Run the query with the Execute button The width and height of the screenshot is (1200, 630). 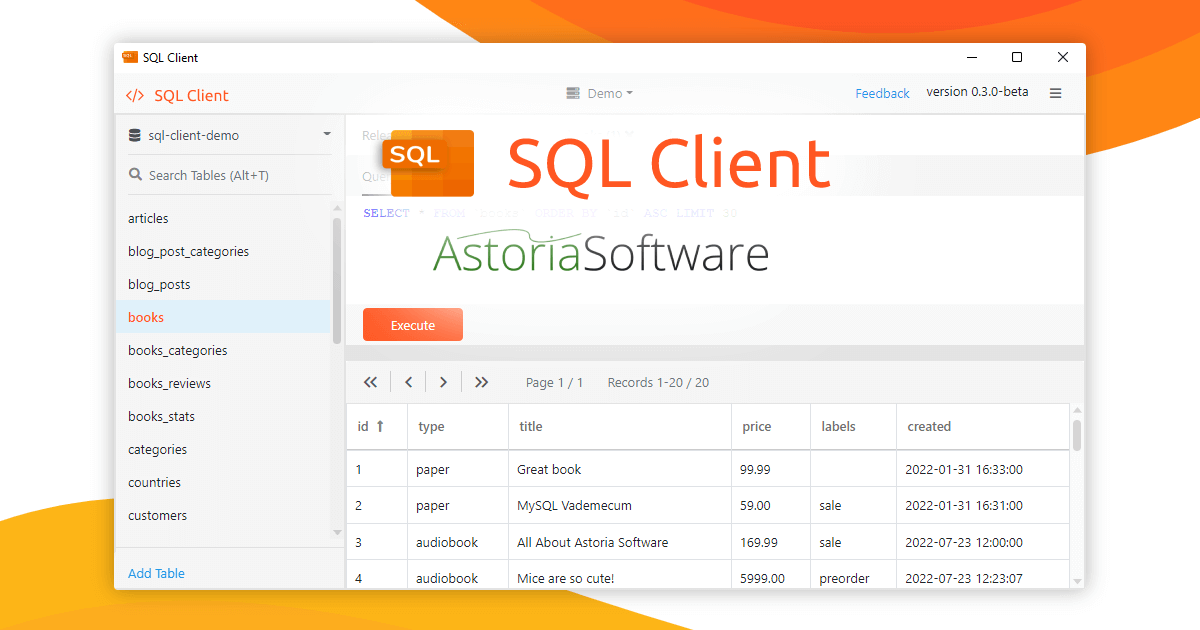pyautogui.click(x=412, y=324)
